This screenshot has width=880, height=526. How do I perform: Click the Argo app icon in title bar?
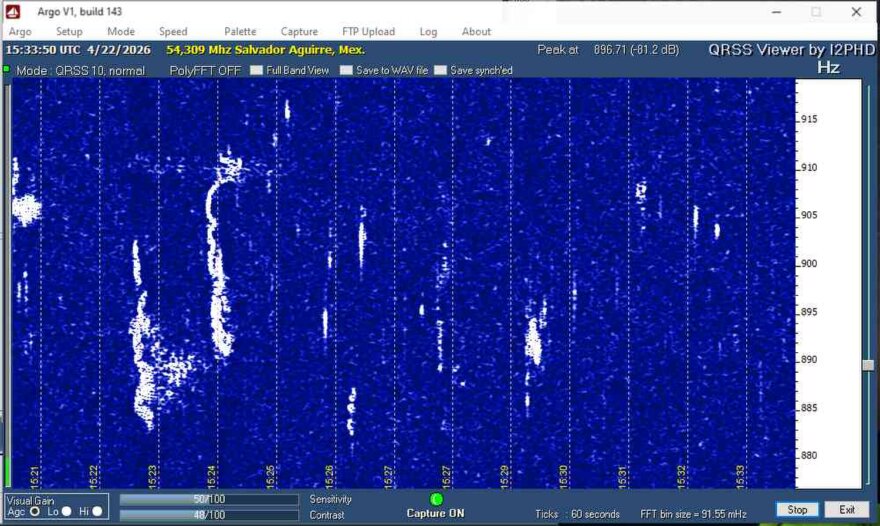click(x=13, y=11)
